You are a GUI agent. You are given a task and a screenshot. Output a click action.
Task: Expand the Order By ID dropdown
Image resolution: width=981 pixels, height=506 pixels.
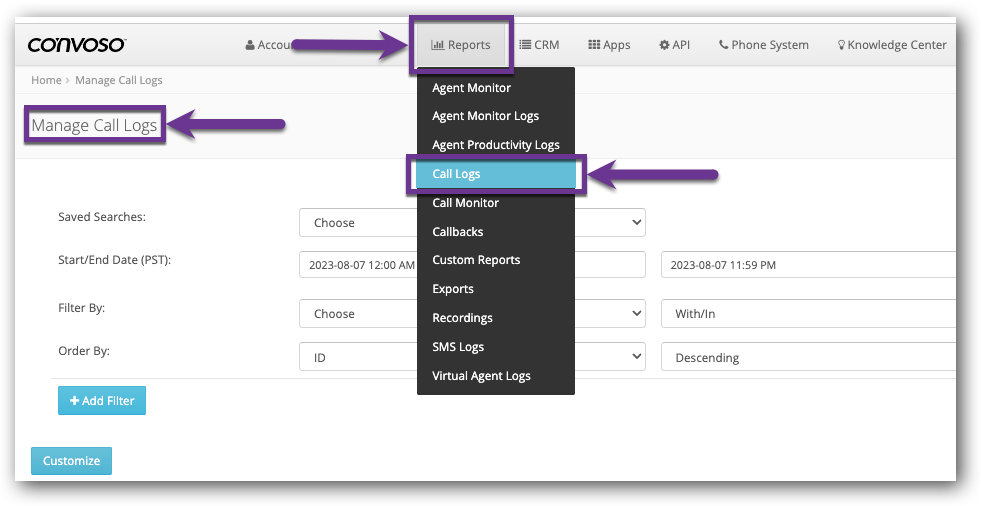(x=472, y=357)
